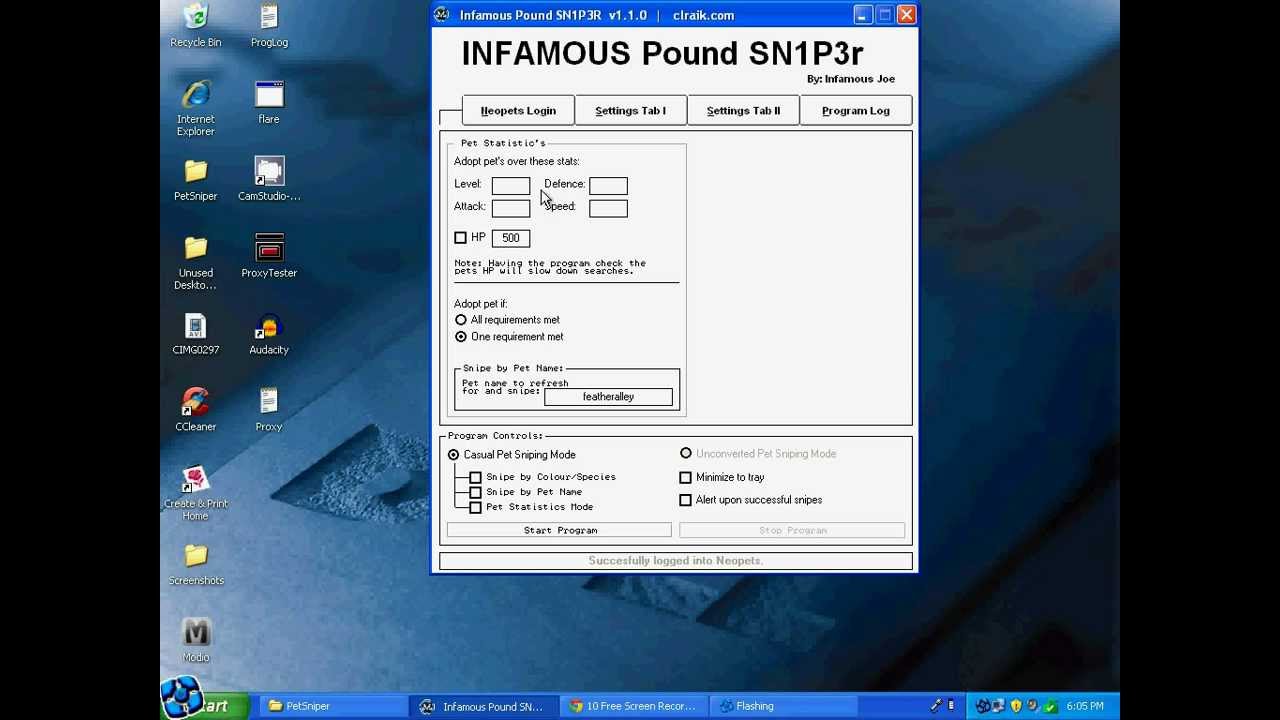Select Unconverted Pet Sniping Mode radio
Screen dimensions: 1280x720
click(x=686, y=454)
